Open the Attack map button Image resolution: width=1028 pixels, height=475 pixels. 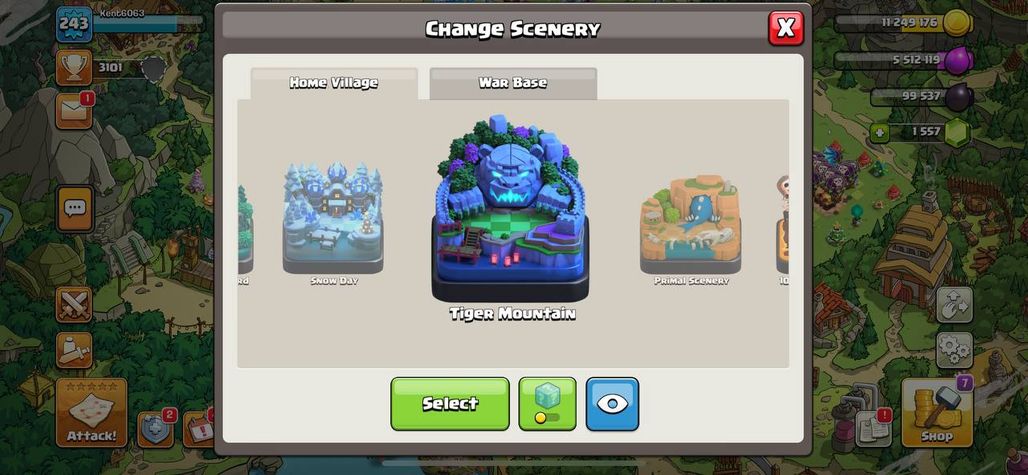[91, 413]
